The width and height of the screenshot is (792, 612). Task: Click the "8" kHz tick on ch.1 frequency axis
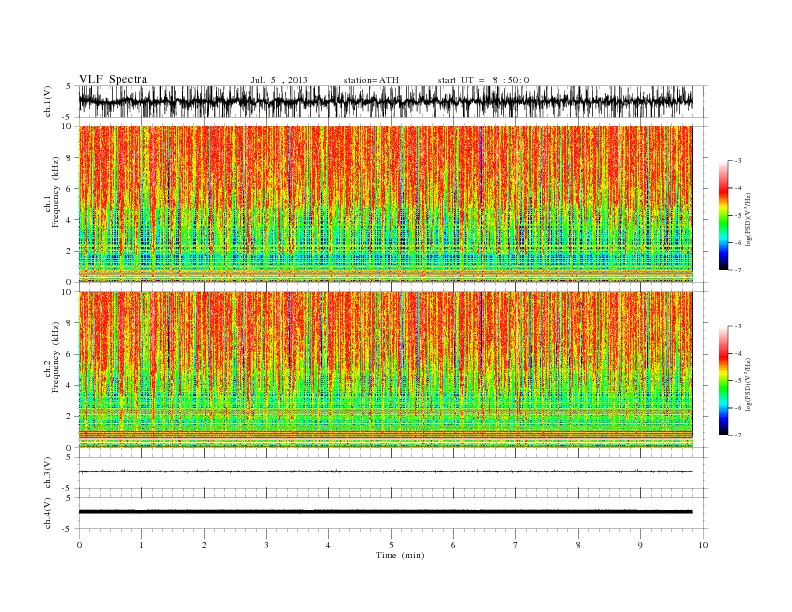tap(69, 158)
